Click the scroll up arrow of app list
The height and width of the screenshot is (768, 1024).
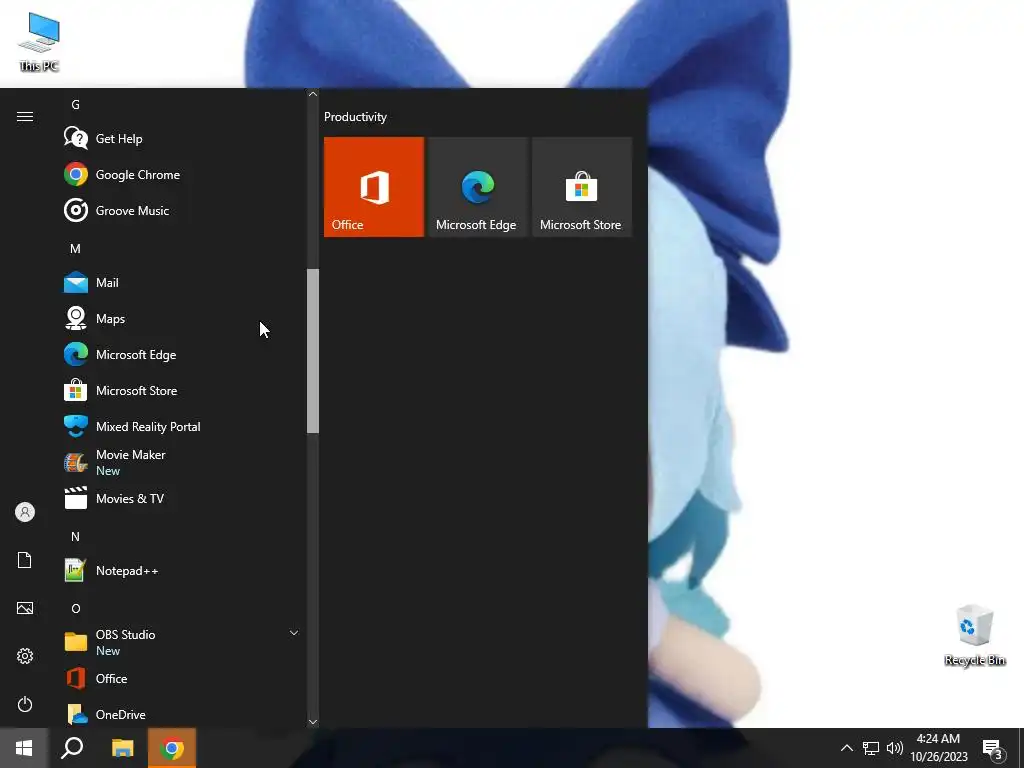coord(313,94)
